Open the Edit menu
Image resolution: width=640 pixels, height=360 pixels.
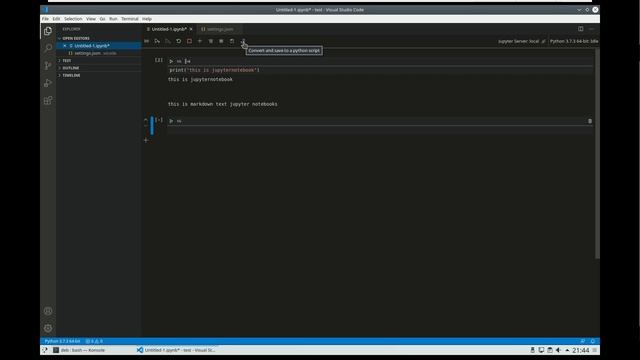[56, 19]
